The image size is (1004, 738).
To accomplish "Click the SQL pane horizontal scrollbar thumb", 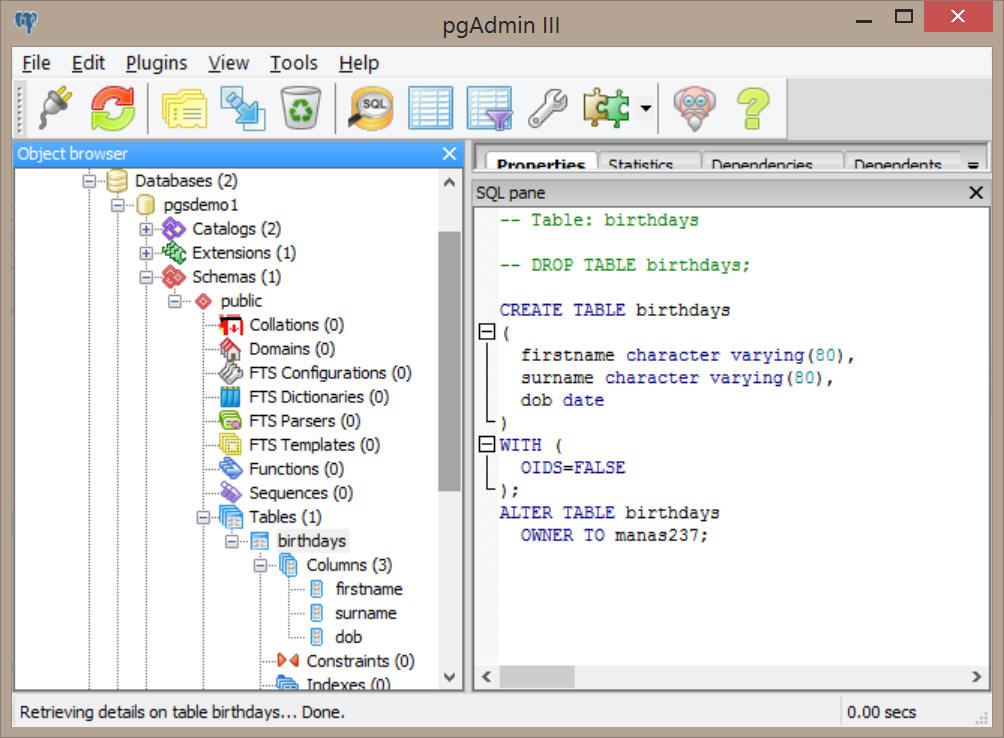I will [537, 677].
